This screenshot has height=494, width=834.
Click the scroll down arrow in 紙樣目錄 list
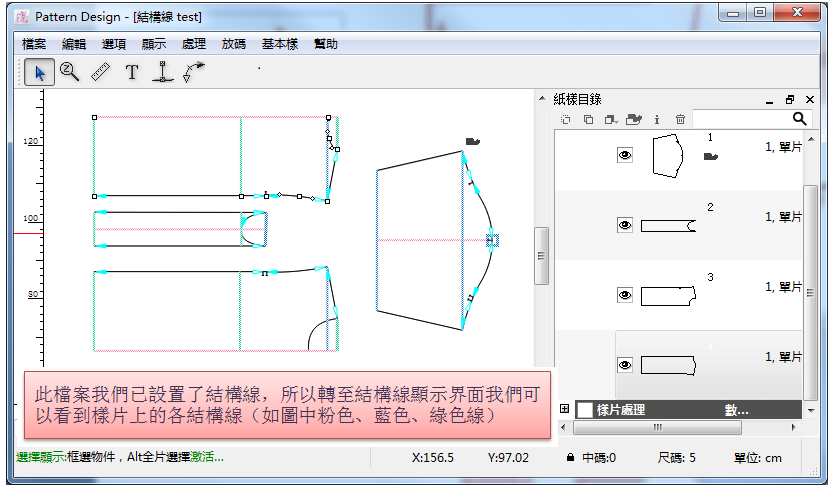point(811,409)
